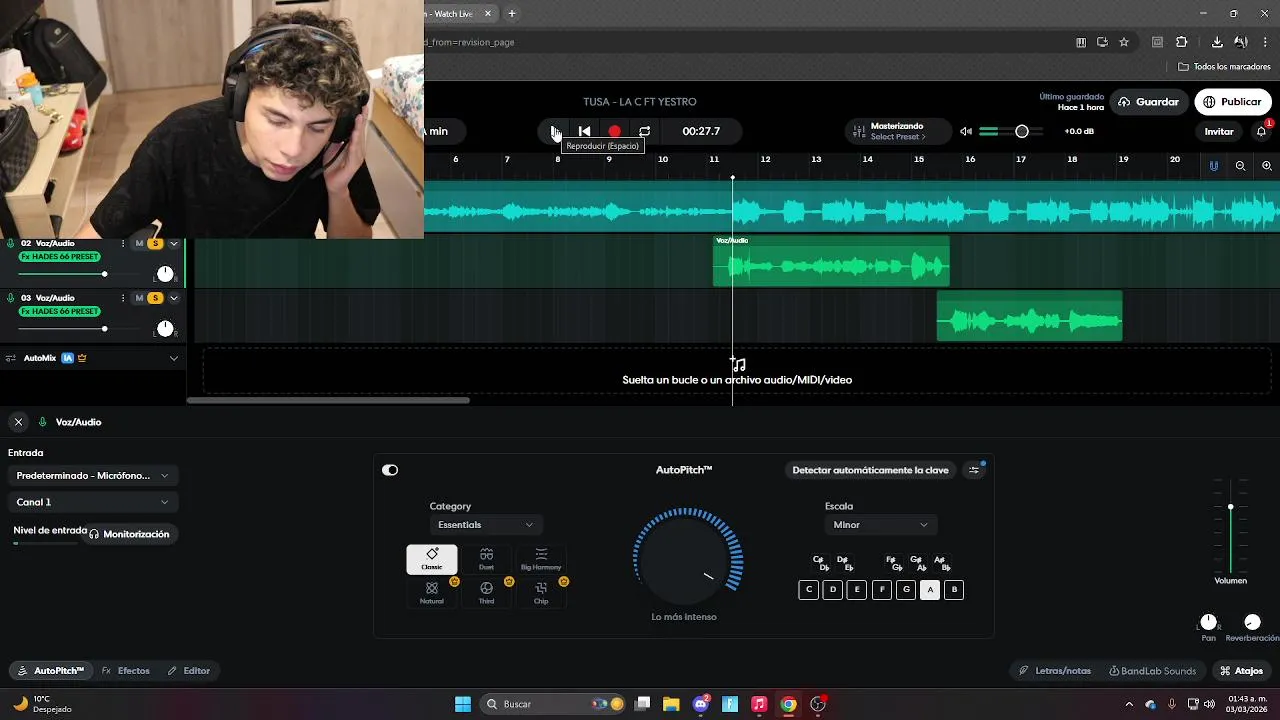Screen dimensions: 1280x720
Task: Zoom out the timeline
Action: [x=1240, y=166]
